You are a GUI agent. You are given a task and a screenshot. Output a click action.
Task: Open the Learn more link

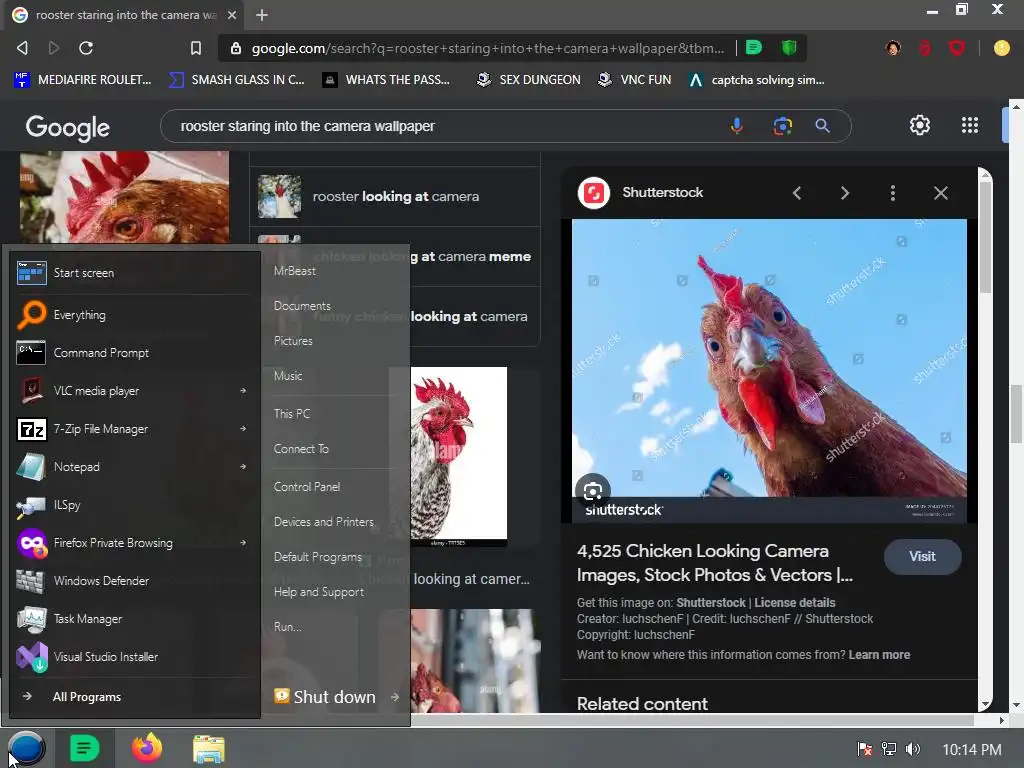tap(879, 655)
